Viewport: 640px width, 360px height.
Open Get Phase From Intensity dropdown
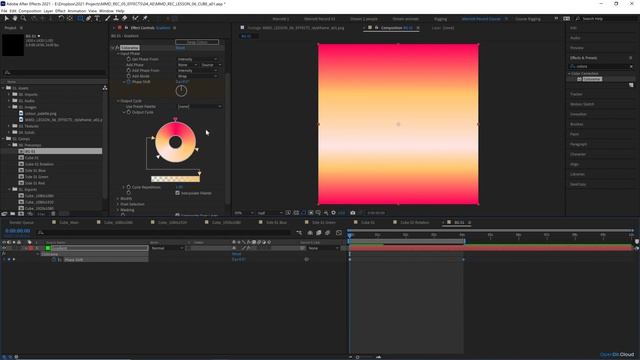point(198,59)
